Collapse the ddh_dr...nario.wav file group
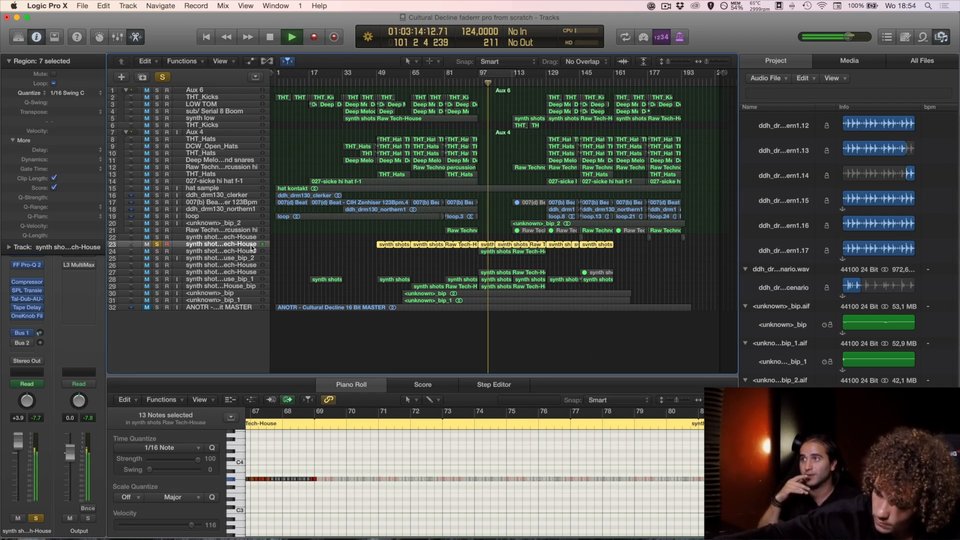This screenshot has width=960, height=540. pos(745,269)
